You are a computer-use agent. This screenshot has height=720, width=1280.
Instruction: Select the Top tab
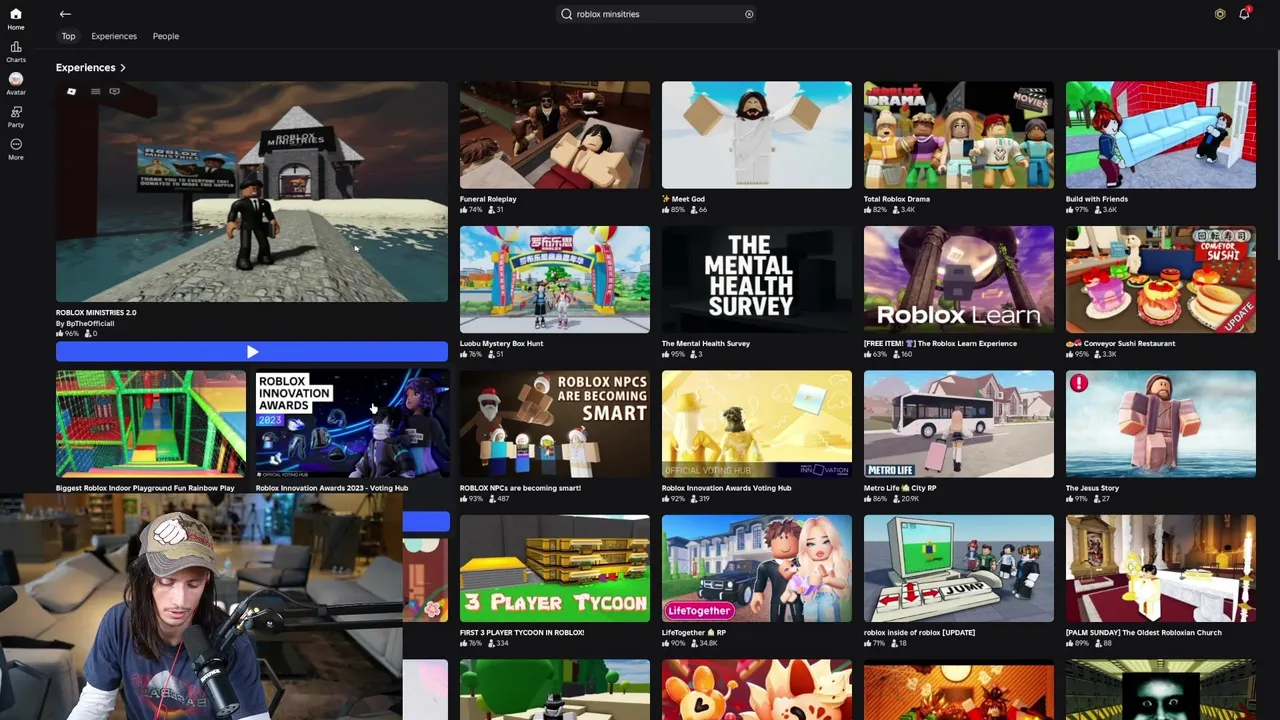coord(68,36)
